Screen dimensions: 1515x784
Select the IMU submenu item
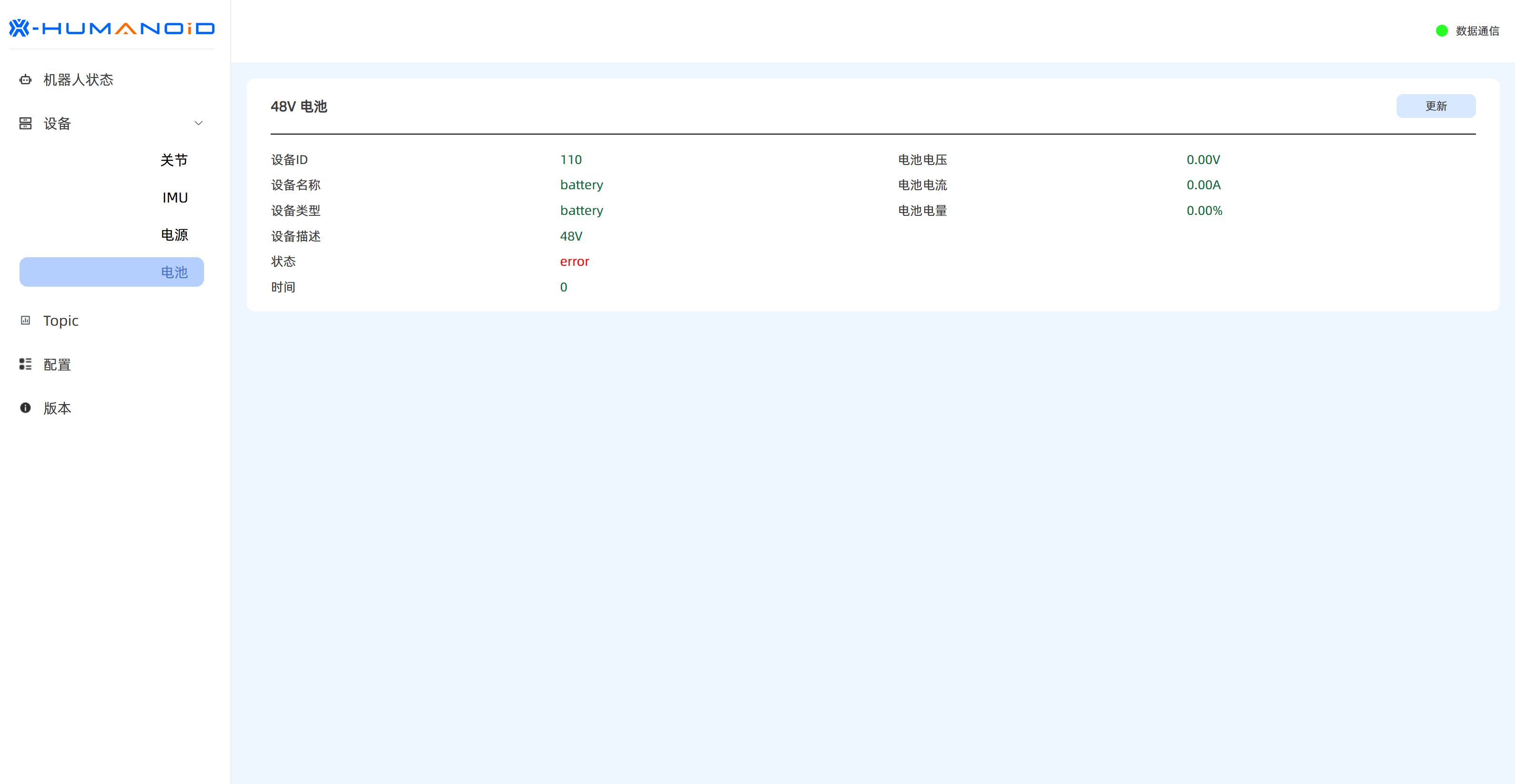coord(175,197)
